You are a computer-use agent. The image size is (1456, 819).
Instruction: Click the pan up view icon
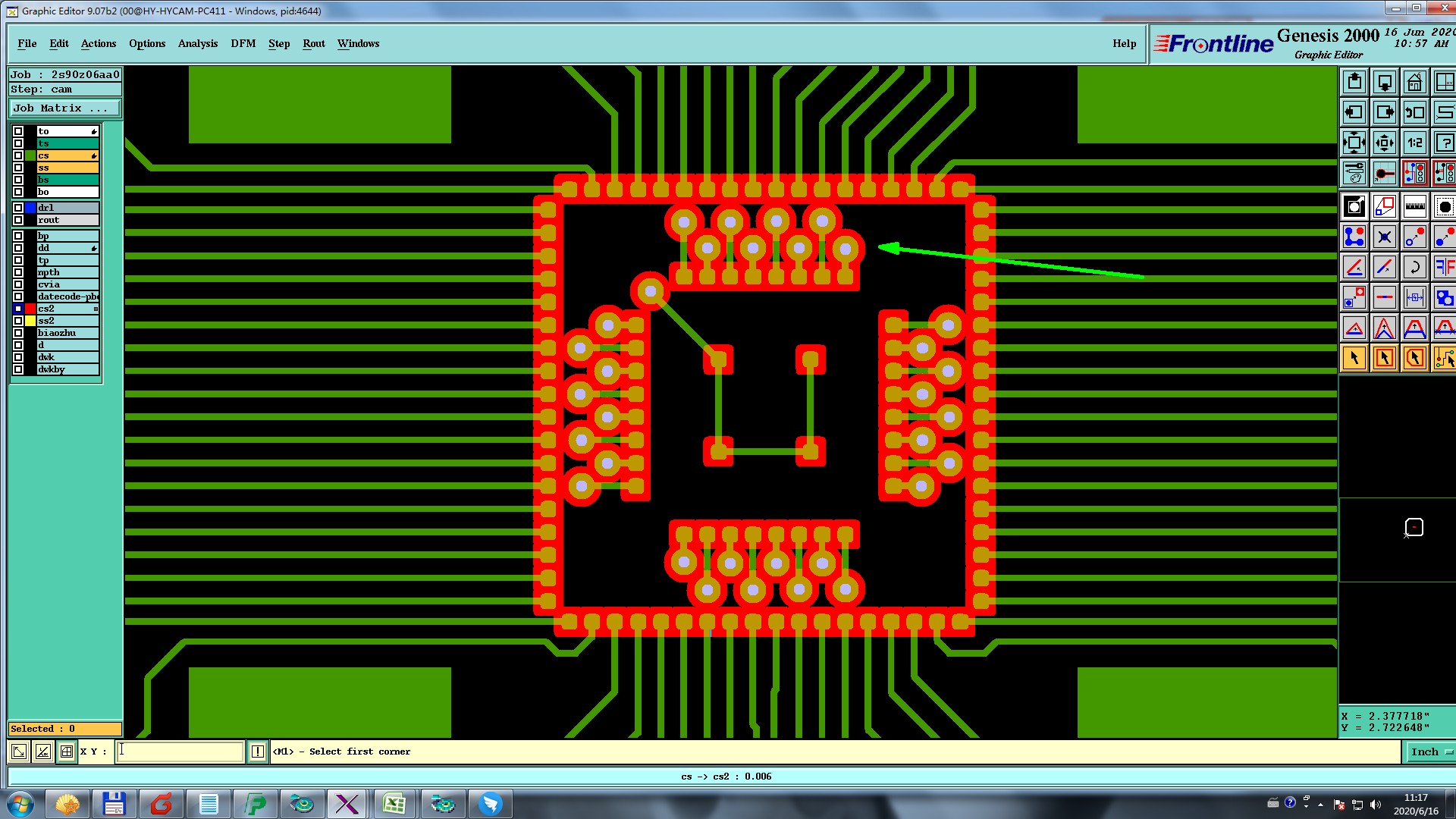coord(1354,82)
